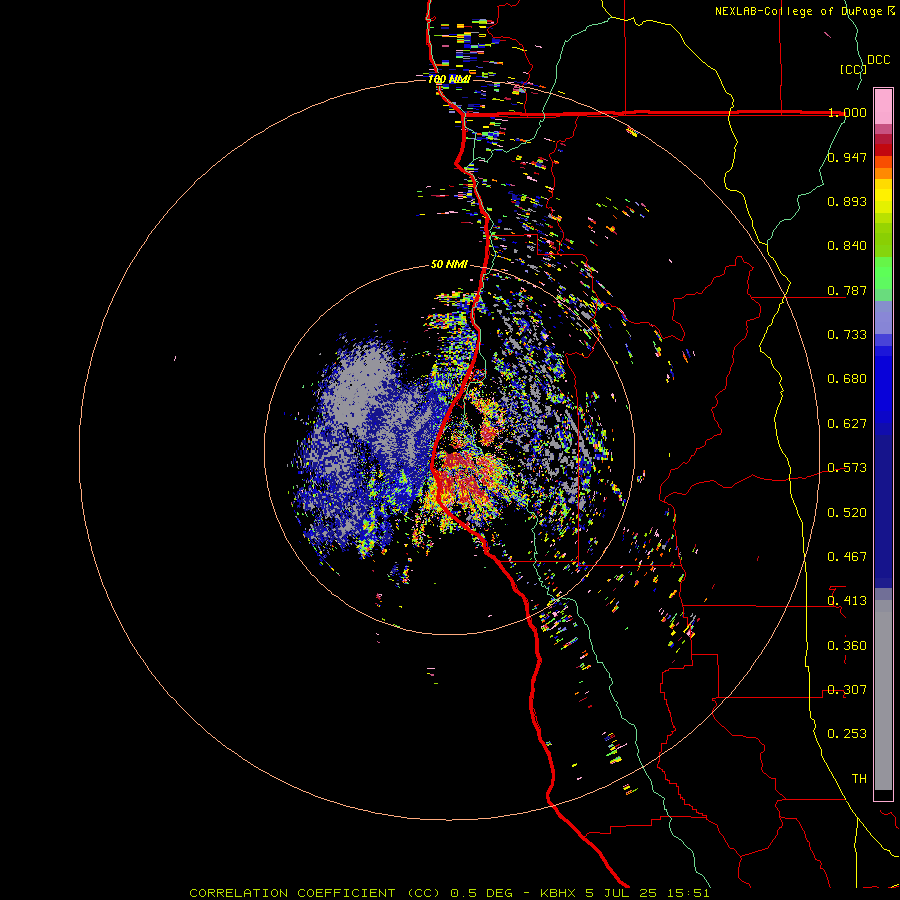Select the 0.840 legend value

[847, 246]
